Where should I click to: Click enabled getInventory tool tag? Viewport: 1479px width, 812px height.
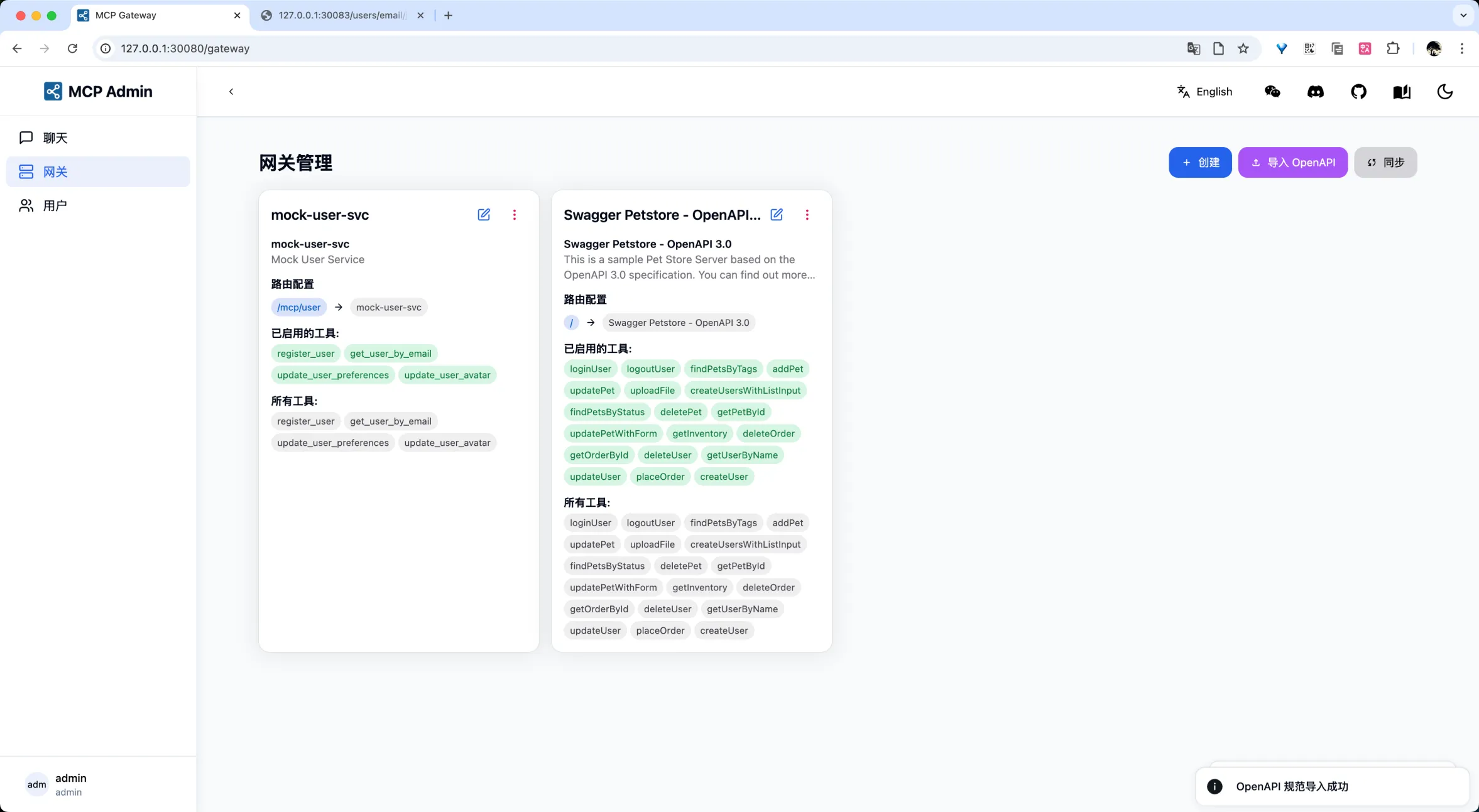(699, 433)
